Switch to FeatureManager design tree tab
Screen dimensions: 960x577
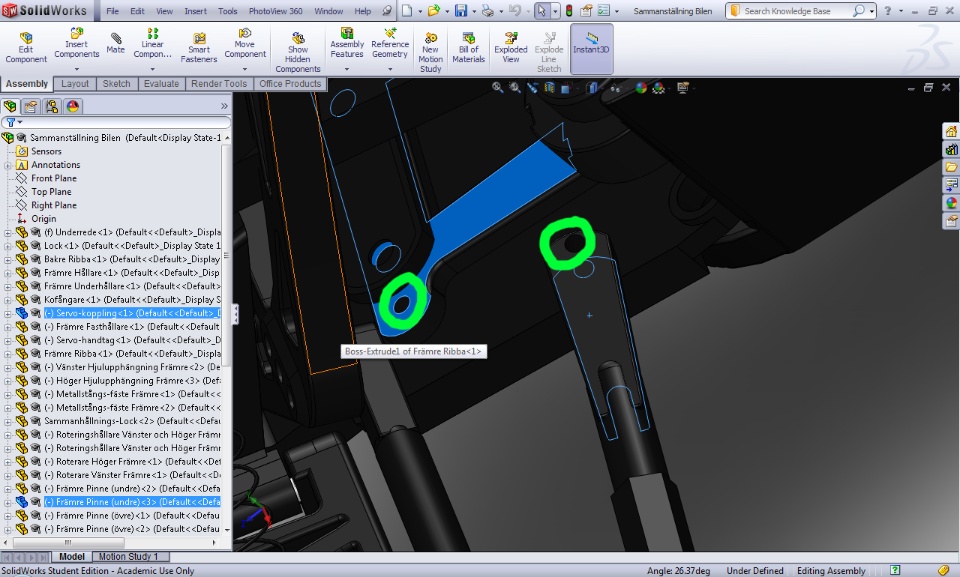pos(10,107)
